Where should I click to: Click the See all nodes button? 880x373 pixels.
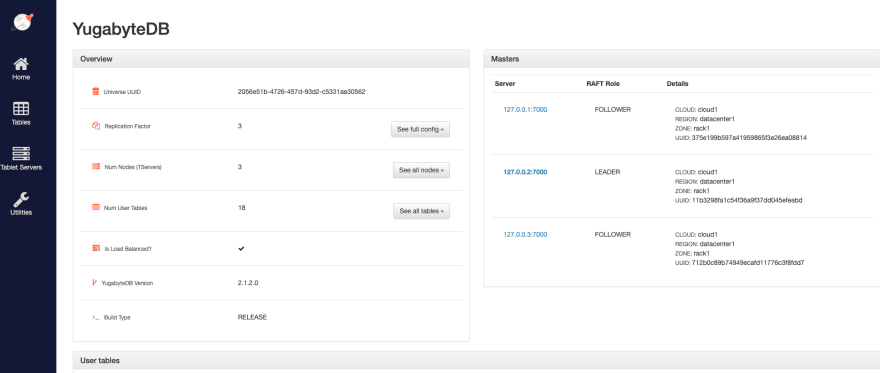(x=421, y=170)
